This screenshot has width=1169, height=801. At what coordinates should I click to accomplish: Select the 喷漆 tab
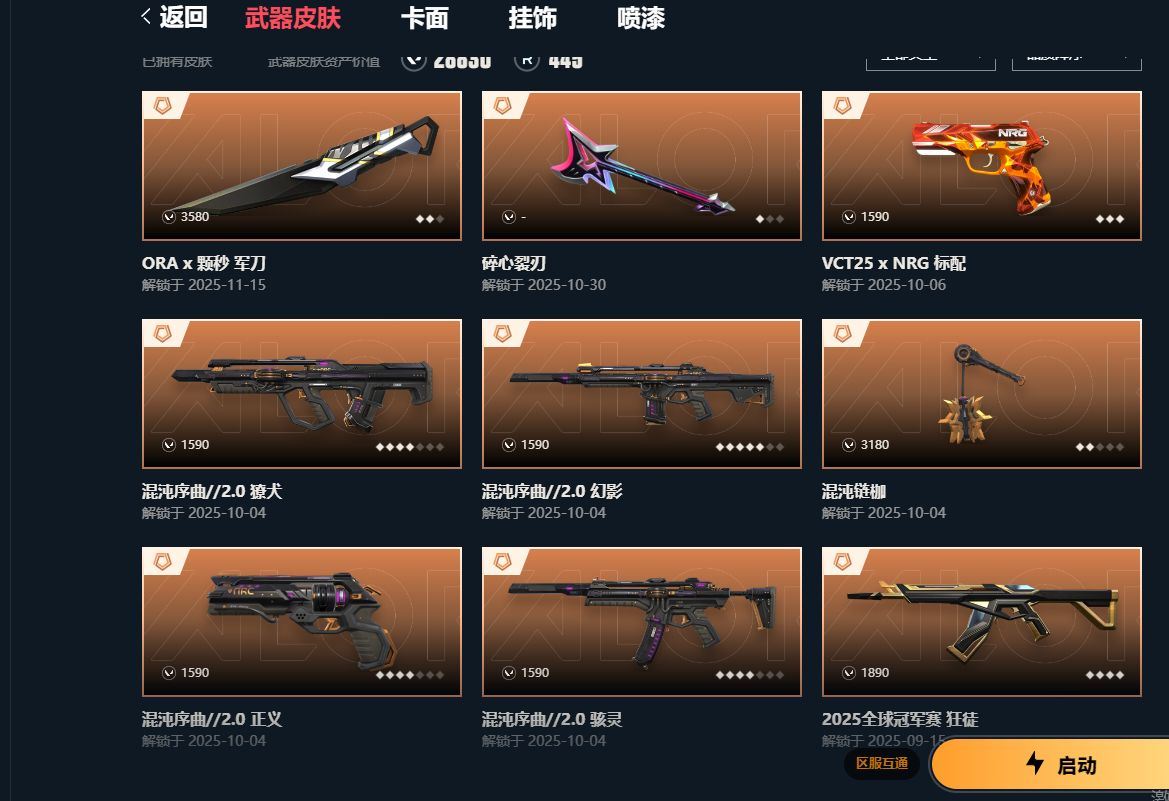click(641, 18)
